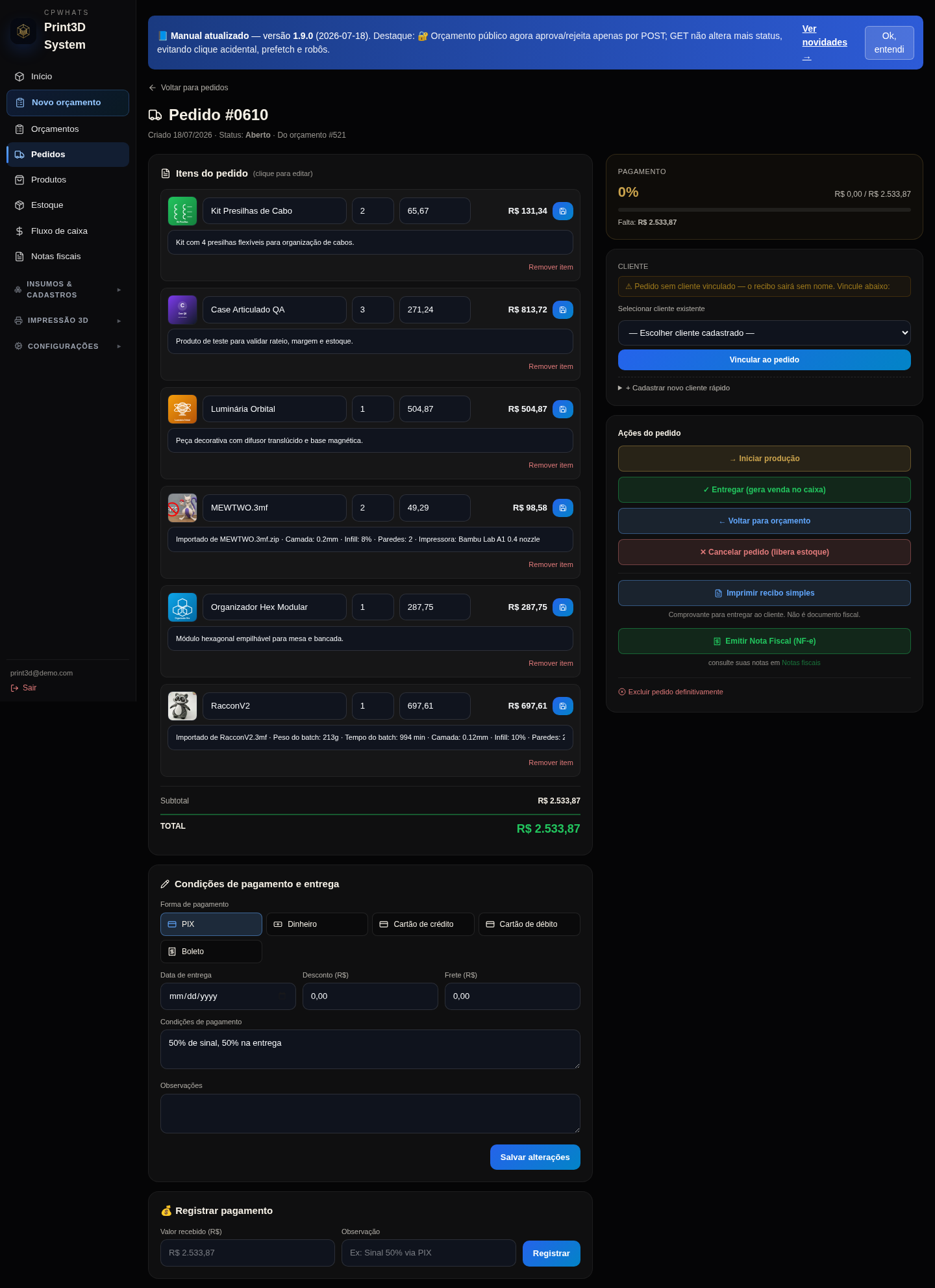935x1288 pixels.
Task: Open the Ver novidades link
Action: click(x=825, y=43)
